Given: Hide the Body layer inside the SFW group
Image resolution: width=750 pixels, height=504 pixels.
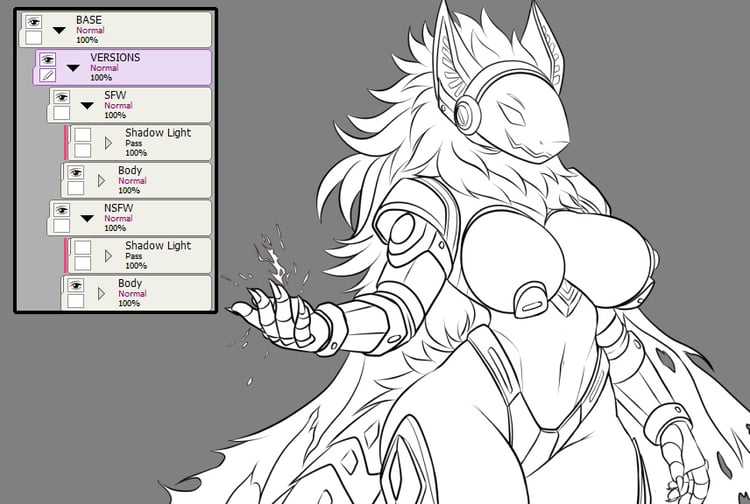Looking at the screenshot, I should [x=76, y=172].
